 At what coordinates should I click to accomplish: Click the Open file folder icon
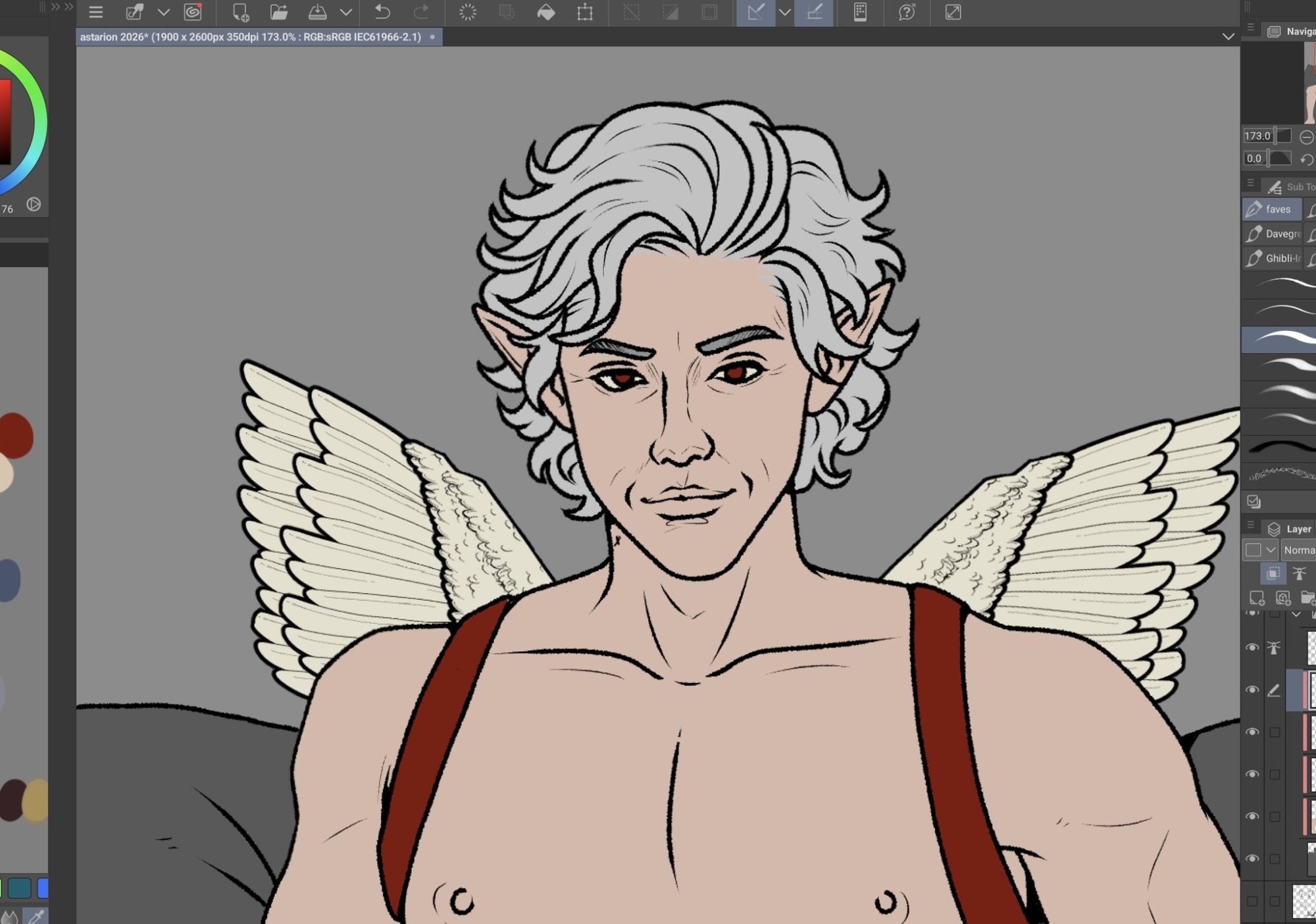pyautogui.click(x=279, y=12)
